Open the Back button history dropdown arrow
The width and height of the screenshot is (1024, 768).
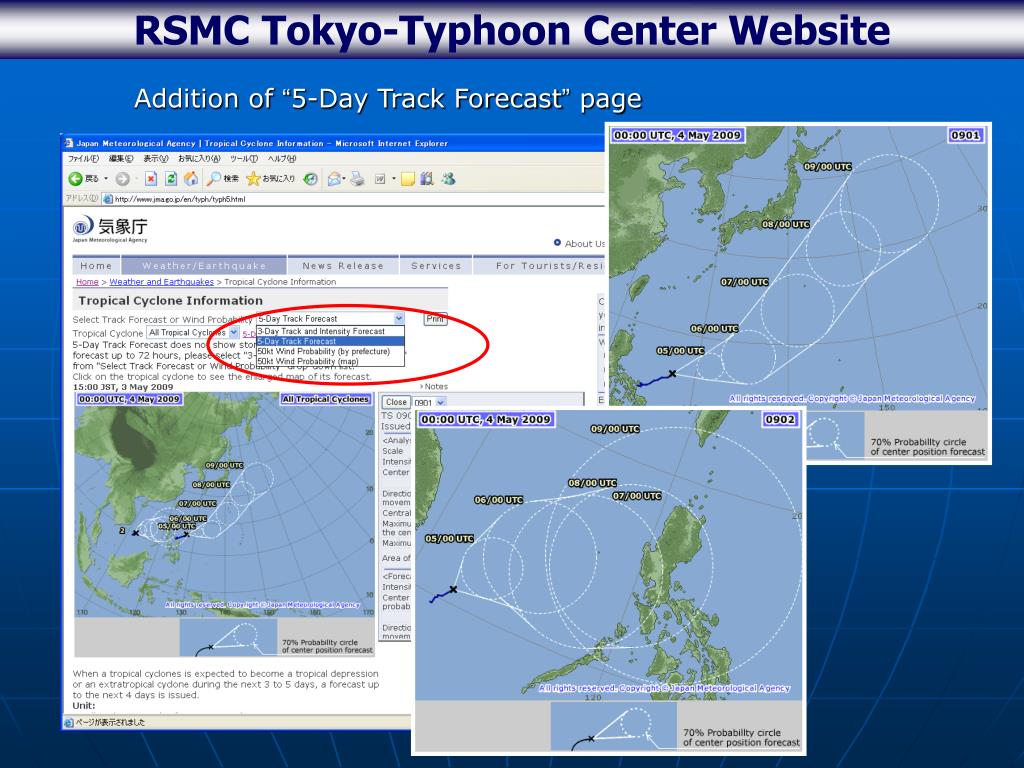click(106, 178)
